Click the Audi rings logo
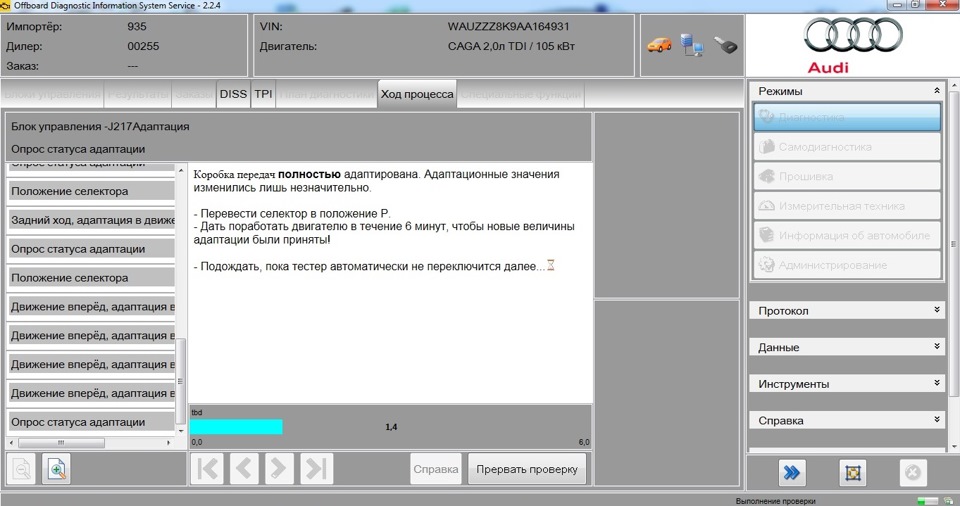Image resolution: width=960 pixels, height=506 pixels. pyautogui.click(x=853, y=35)
